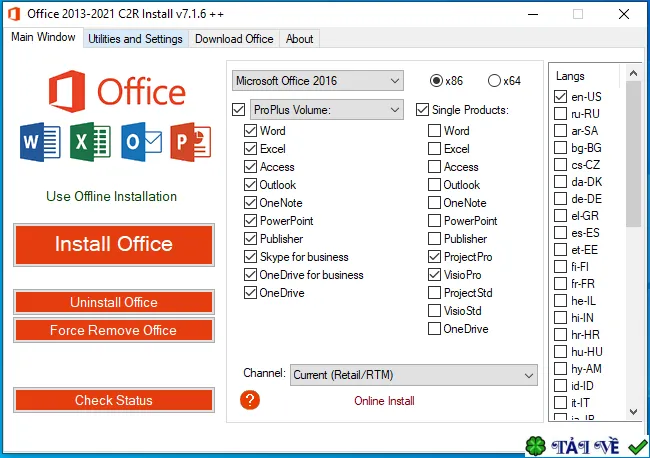This screenshot has height=458, width=650.
Task: Click the Online Install link
Action: [x=384, y=401]
